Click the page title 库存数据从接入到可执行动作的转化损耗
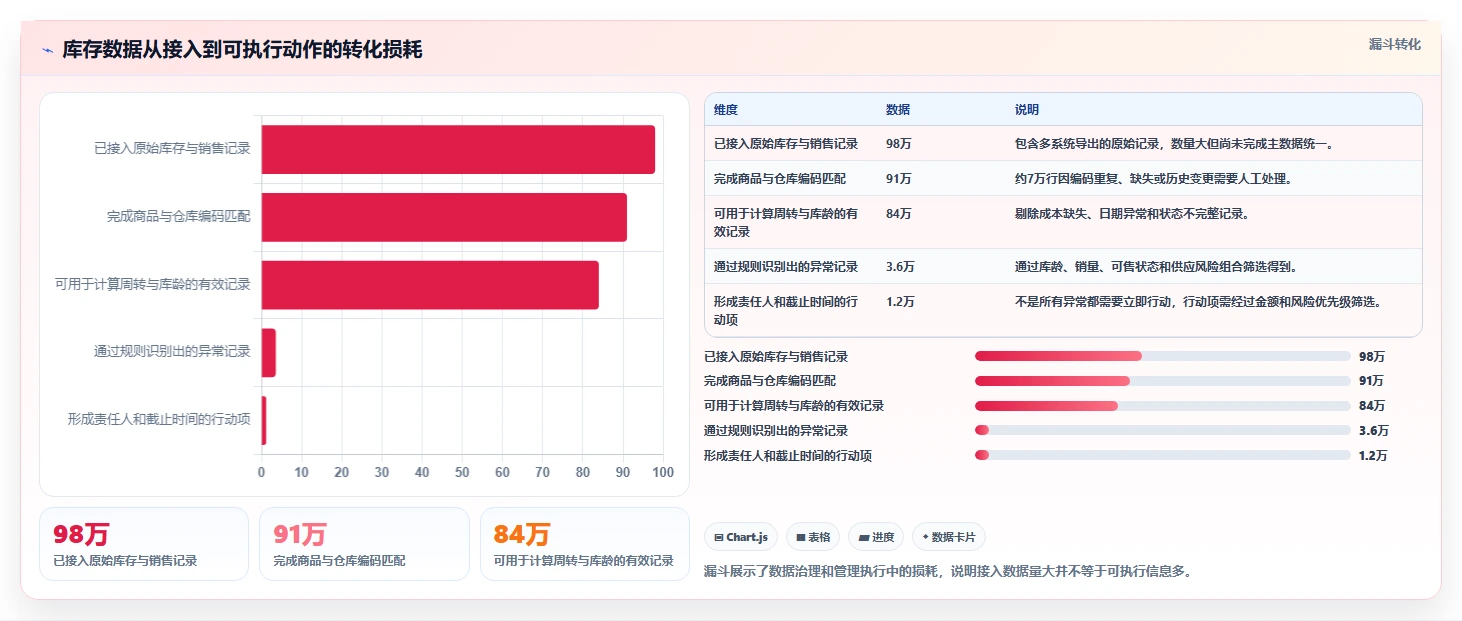 click(242, 50)
